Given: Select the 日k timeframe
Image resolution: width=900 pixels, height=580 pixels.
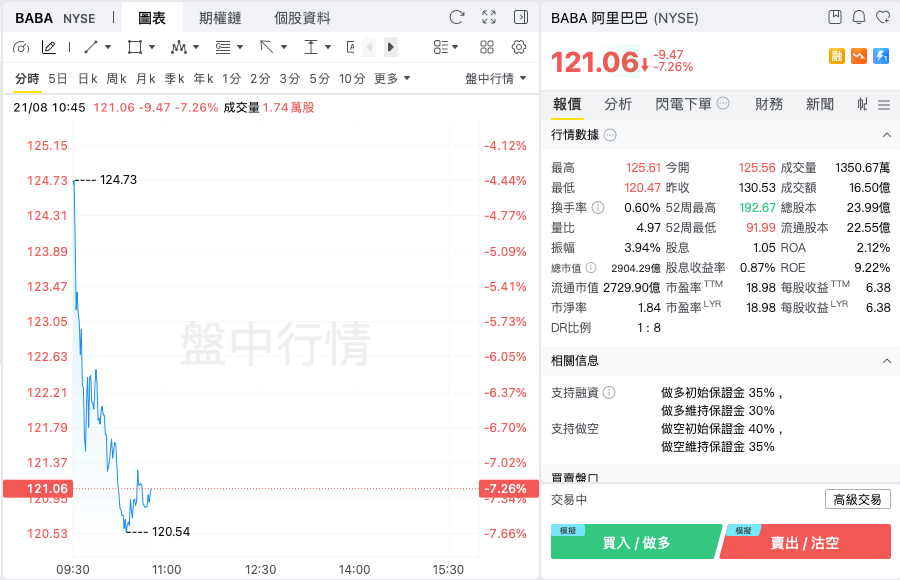Looking at the screenshot, I should 88,78.
